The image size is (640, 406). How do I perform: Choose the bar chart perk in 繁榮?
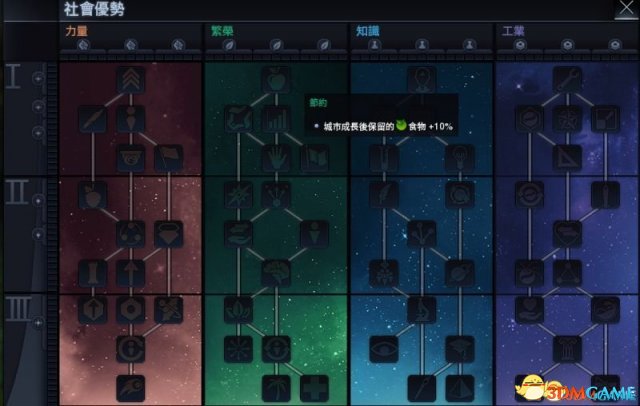click(276, 119)
